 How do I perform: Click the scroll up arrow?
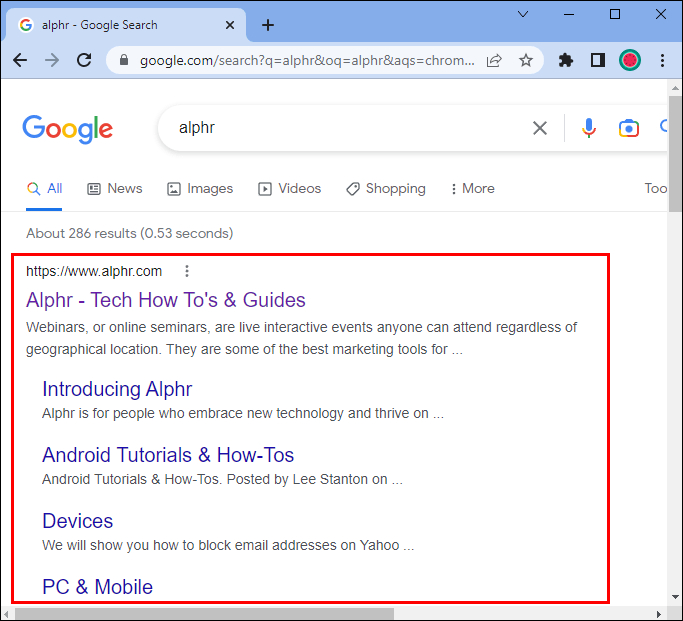[675, 88]
